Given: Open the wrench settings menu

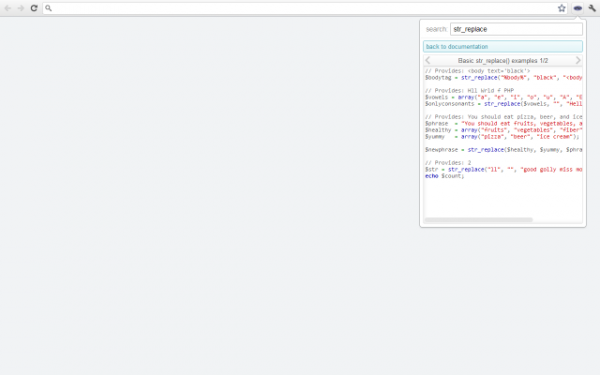Looking at the screenshot, I should [592, 8].
